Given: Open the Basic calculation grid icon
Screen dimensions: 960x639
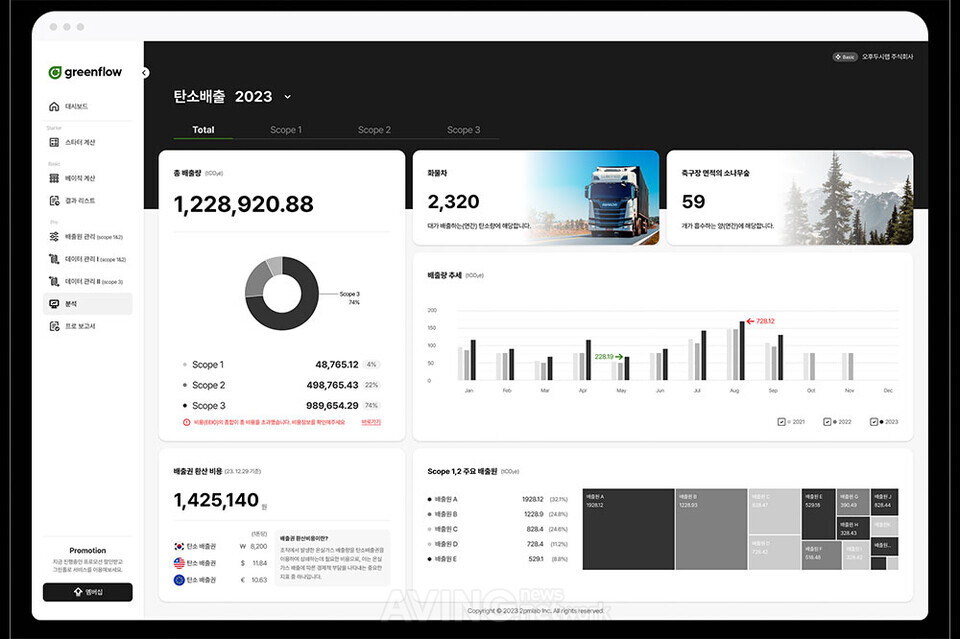Looking at the screenshot, I should pyautogui.click(x=54, y=178).
